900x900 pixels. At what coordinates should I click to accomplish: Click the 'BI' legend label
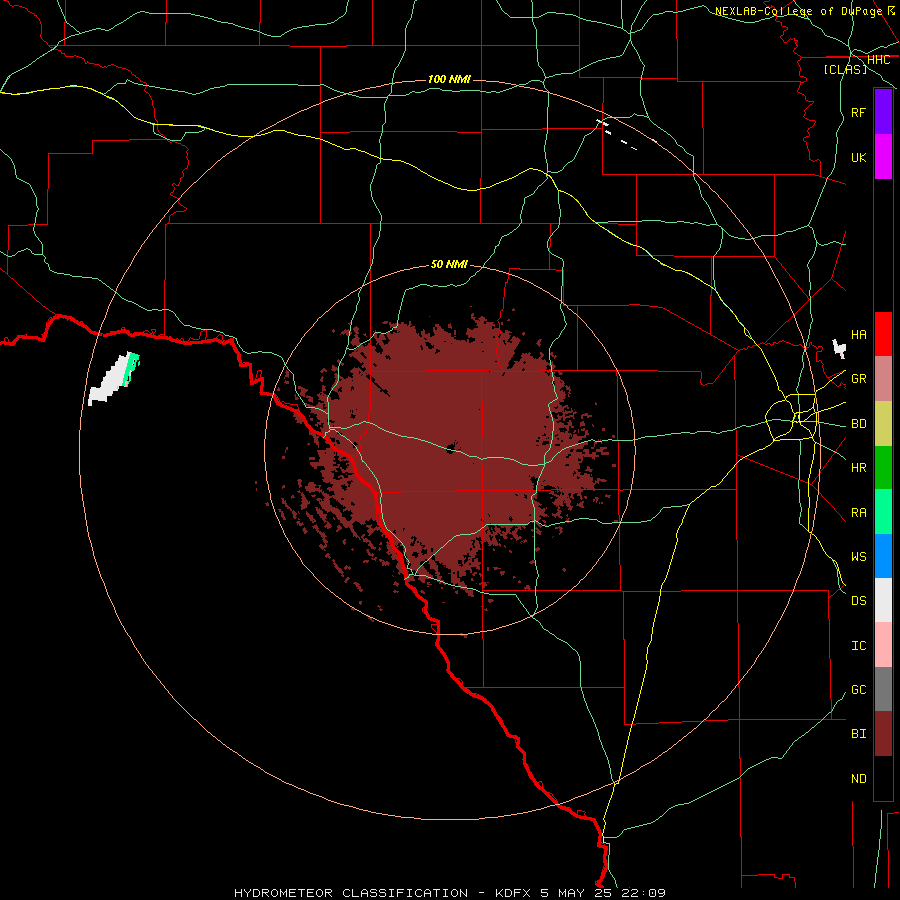[x=859, y=734]
